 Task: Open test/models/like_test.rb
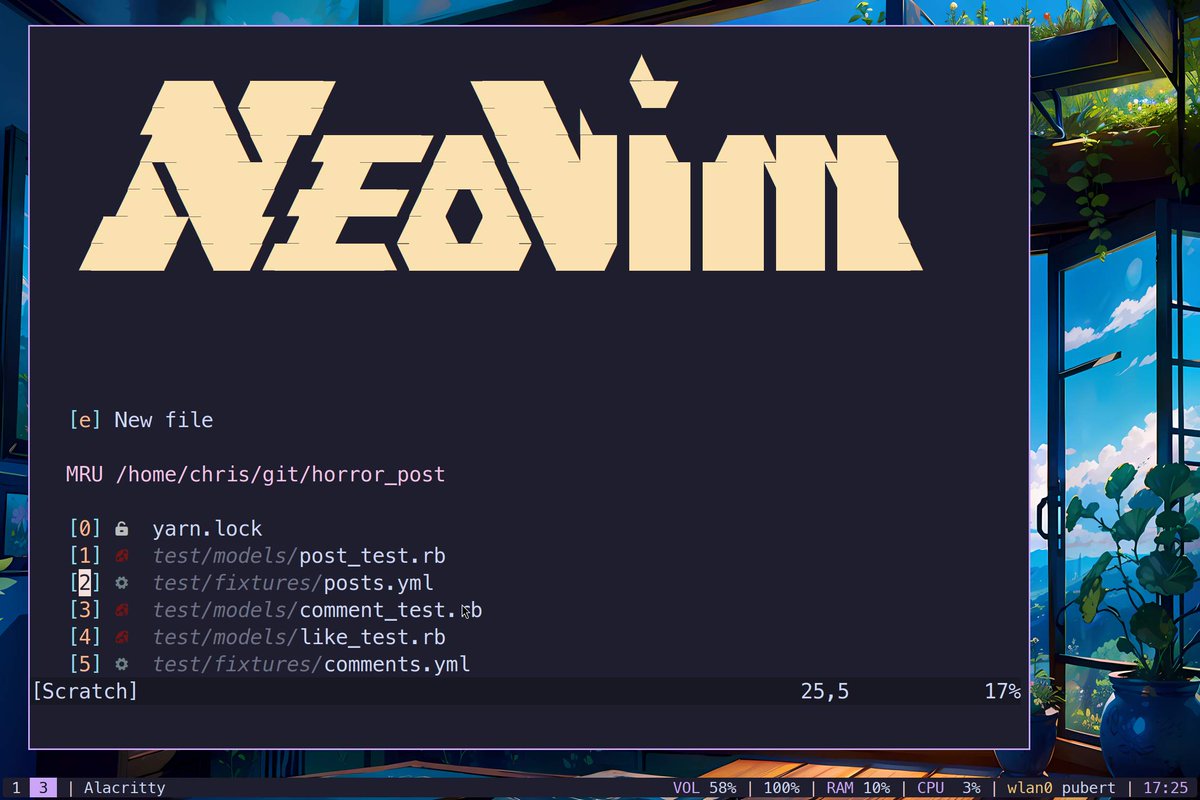299,637
